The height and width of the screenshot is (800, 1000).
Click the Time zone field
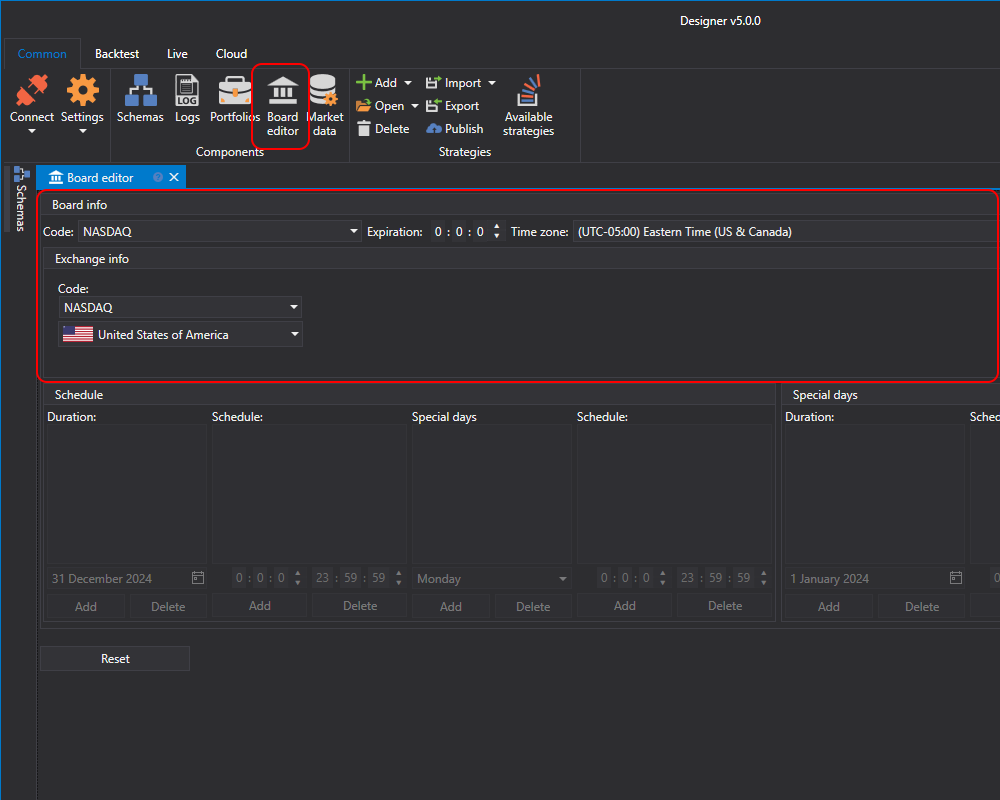pos(786,232)
